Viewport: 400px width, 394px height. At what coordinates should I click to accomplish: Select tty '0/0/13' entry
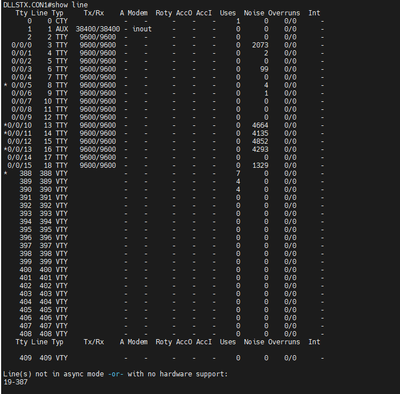tap(20, 149)
